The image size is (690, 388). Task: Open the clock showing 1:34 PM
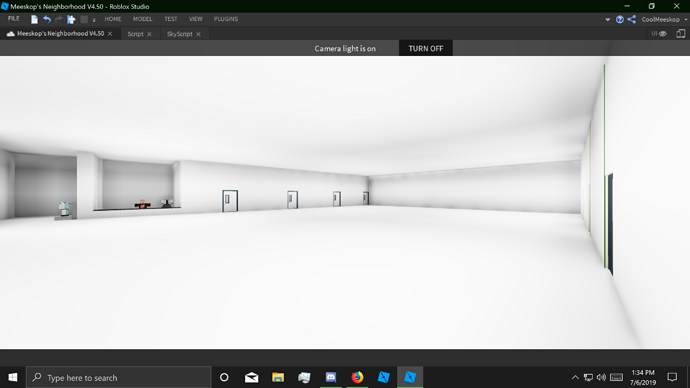[x=642, y=377]
